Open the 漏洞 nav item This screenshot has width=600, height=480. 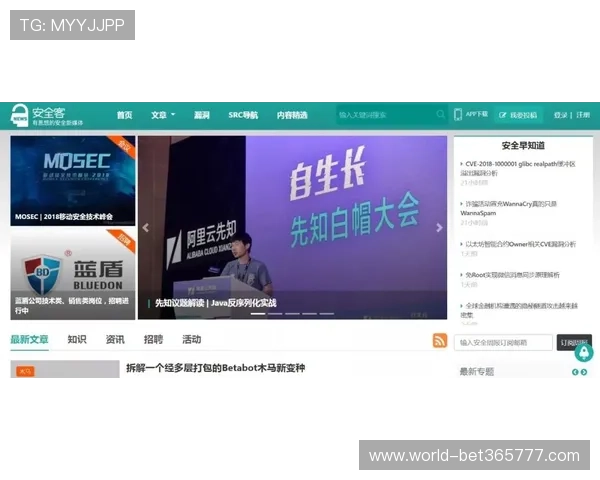202,115
